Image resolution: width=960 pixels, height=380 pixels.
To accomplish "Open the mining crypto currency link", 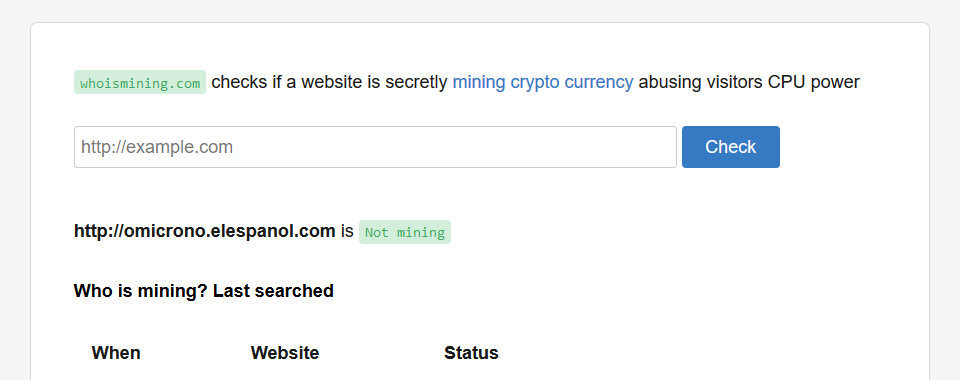I will click(x=542, y=82).
